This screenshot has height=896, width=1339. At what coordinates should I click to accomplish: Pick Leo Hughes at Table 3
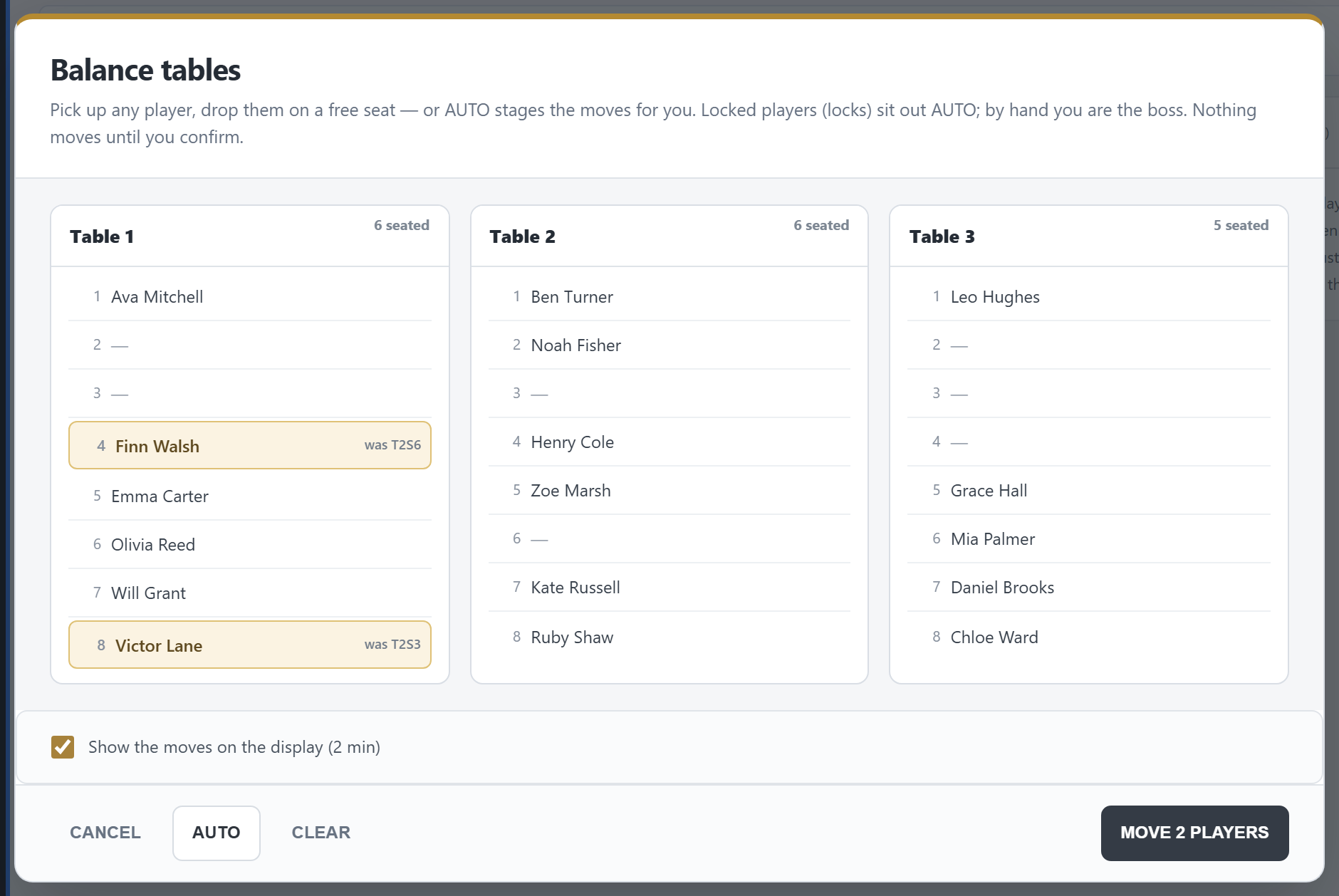(x=1089, y=297)
